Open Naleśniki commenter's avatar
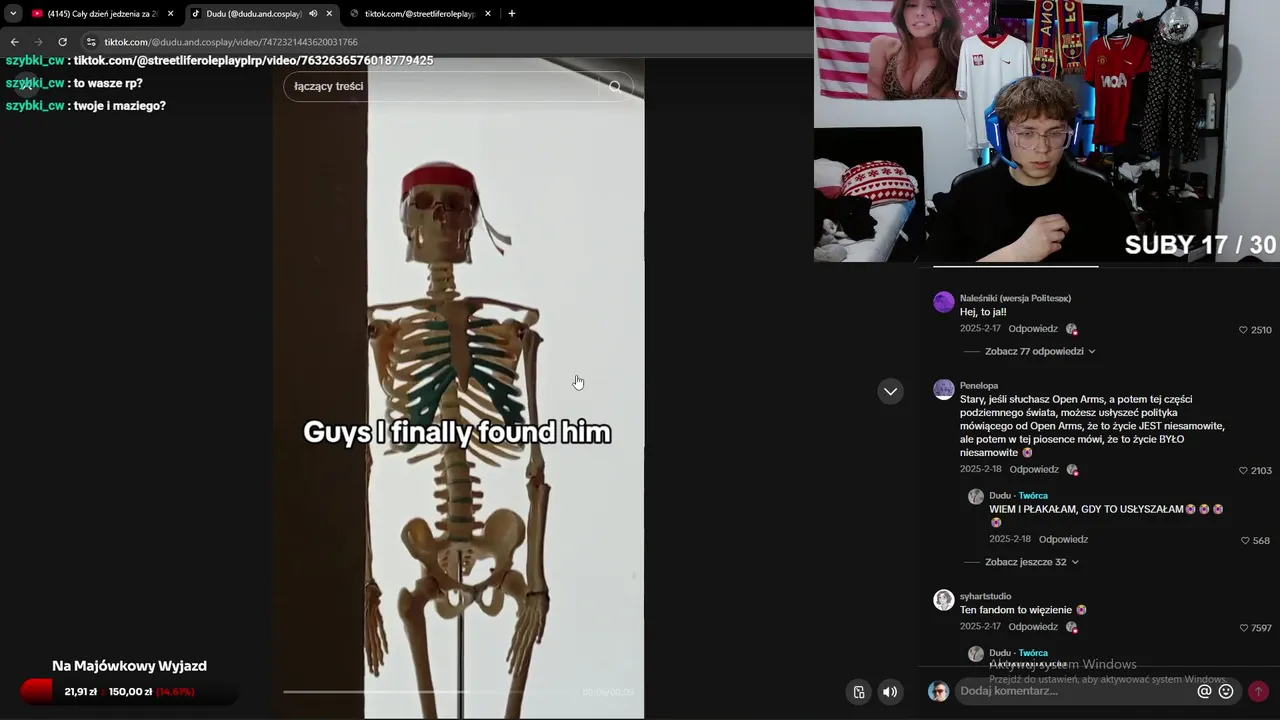1280x720 pixels. 944,303
